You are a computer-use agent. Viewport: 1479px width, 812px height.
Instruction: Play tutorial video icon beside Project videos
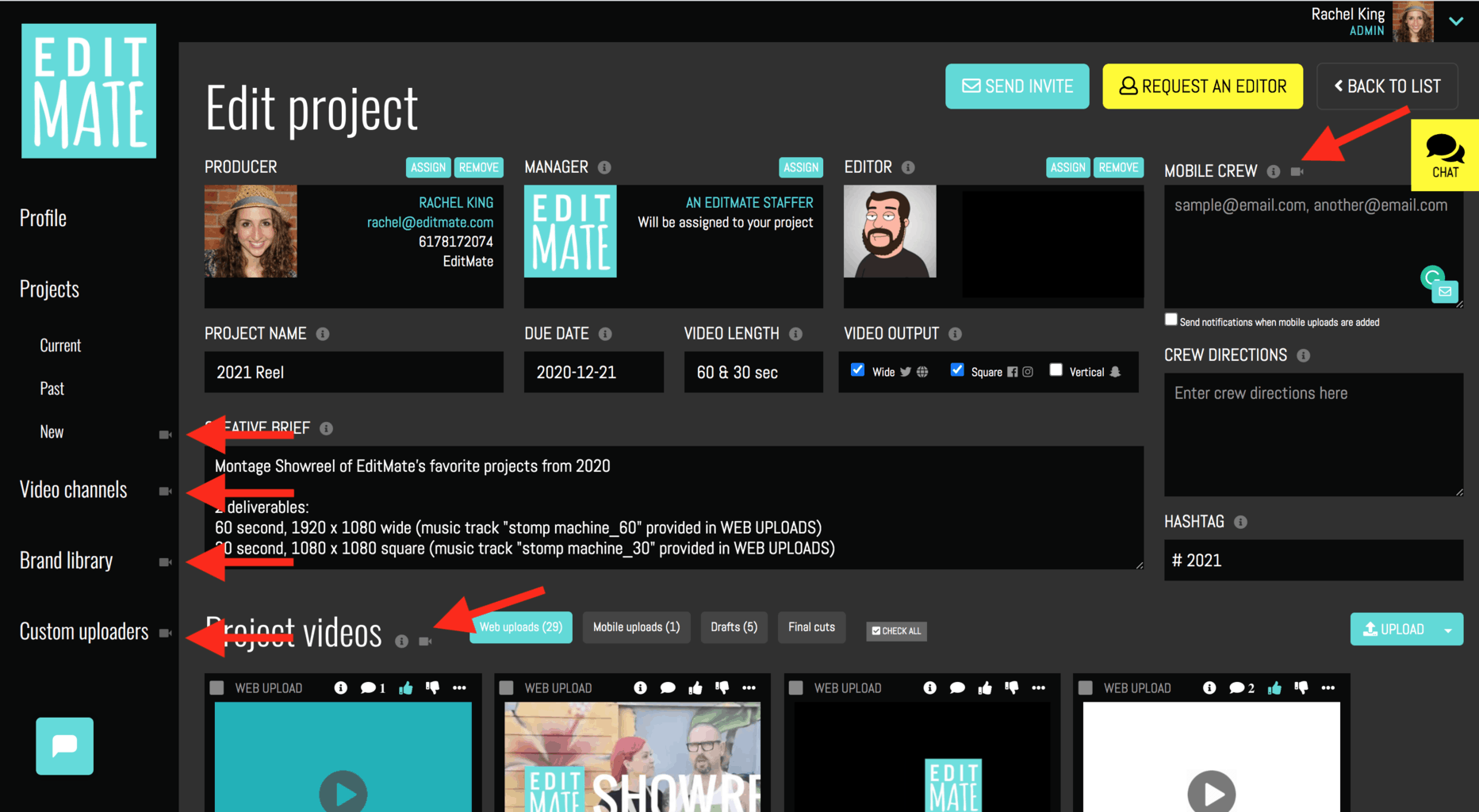point(425,641)
